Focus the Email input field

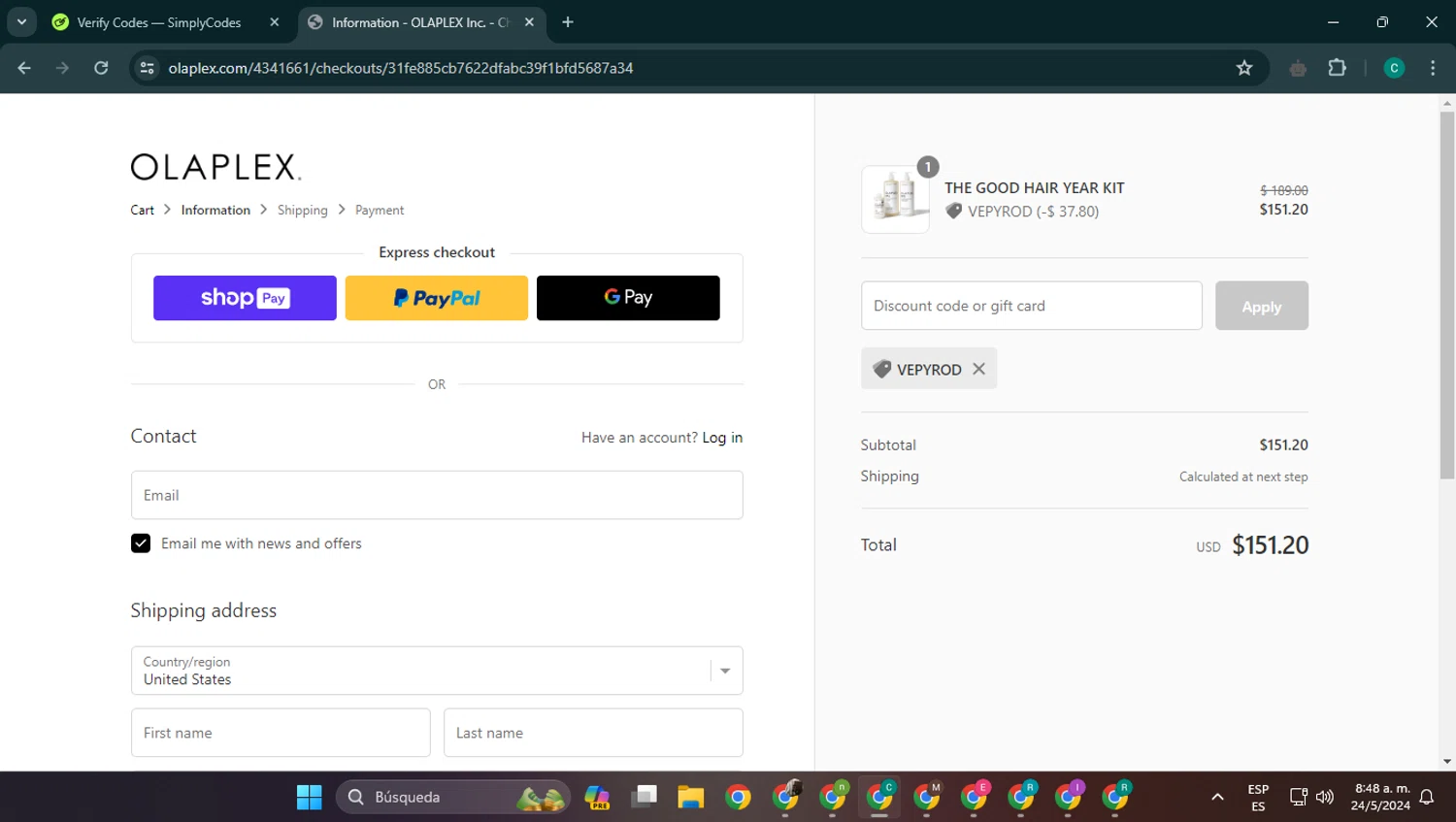tap(437, 495)
